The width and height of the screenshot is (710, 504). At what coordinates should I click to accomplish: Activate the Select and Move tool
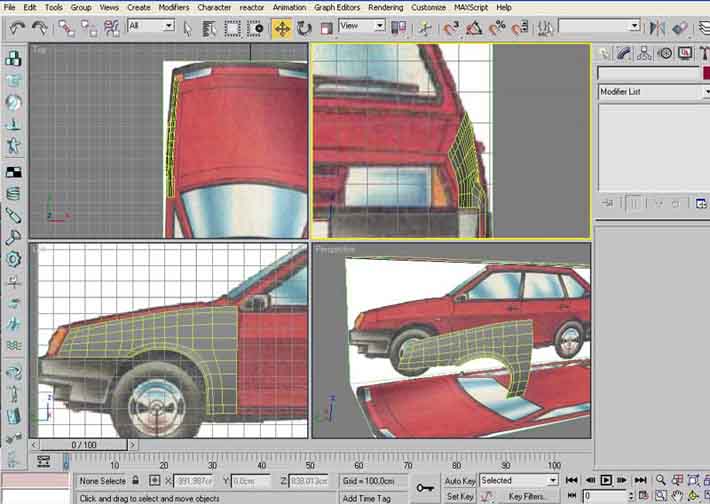(282, 28)
